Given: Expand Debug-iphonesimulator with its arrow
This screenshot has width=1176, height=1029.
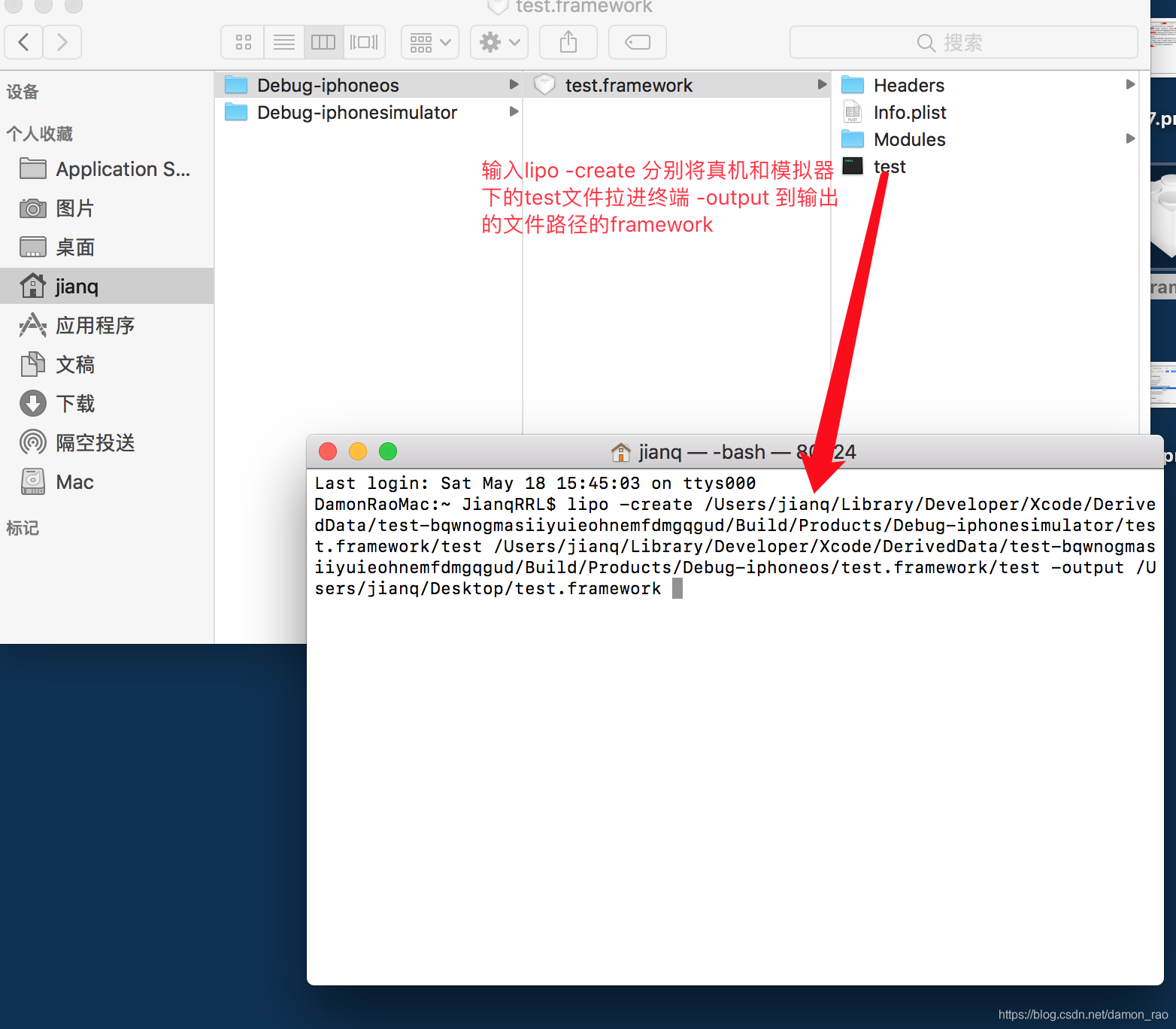Looking at the screenshot, I should point(514,112).
